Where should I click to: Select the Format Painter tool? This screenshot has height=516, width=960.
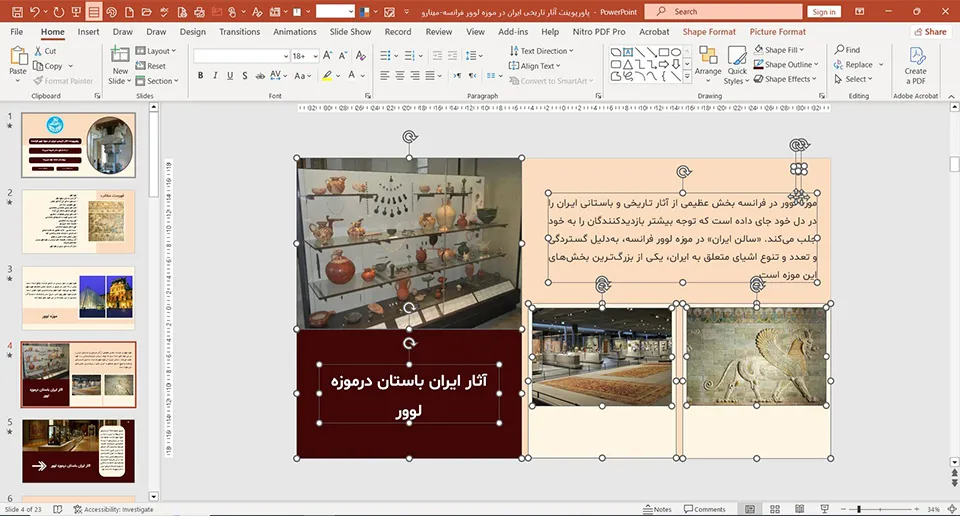pyautogui.click(x=63, y=81)
